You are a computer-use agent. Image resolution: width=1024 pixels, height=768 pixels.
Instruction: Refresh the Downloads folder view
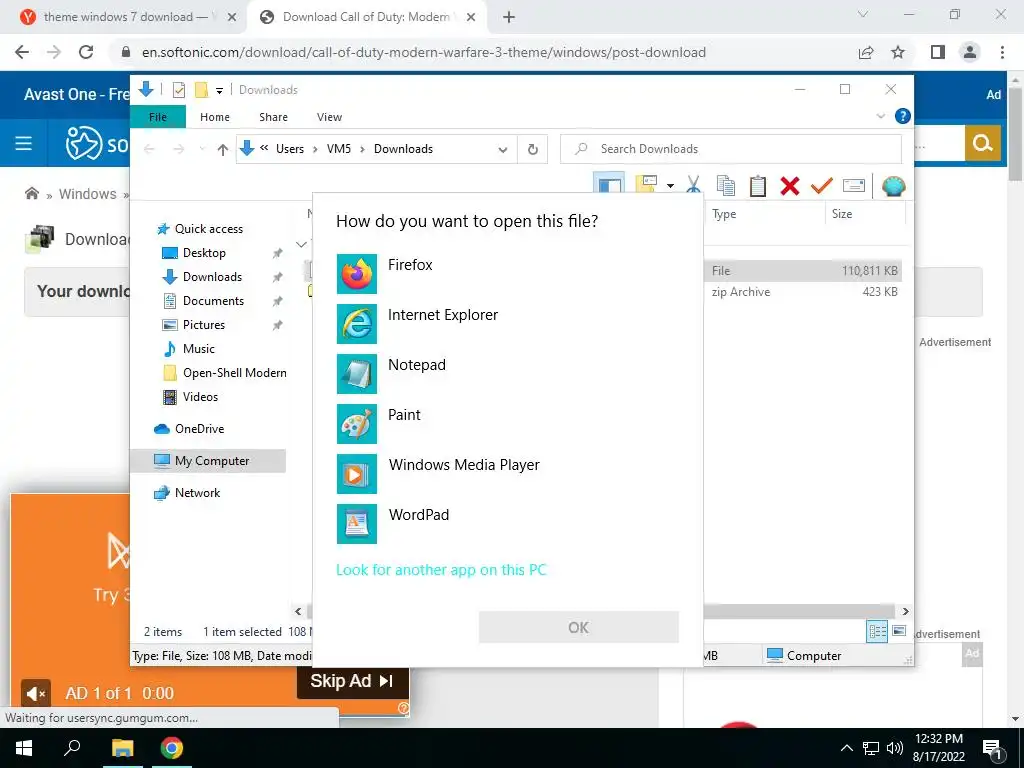[x=533, y=150]
